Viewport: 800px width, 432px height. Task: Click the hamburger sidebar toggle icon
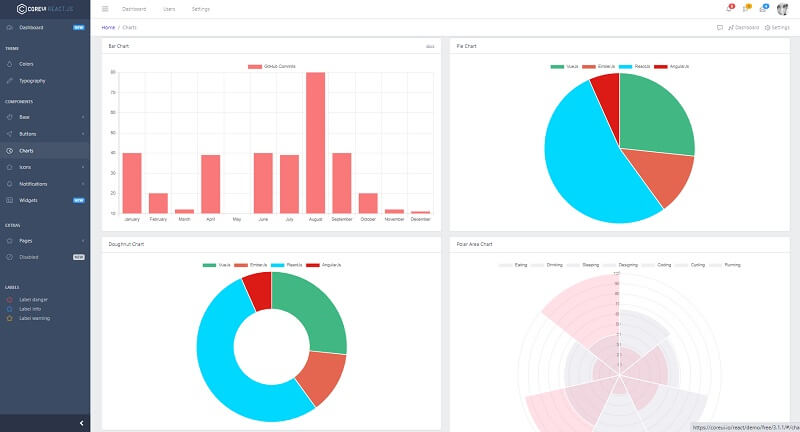click(x=105, y=9)
